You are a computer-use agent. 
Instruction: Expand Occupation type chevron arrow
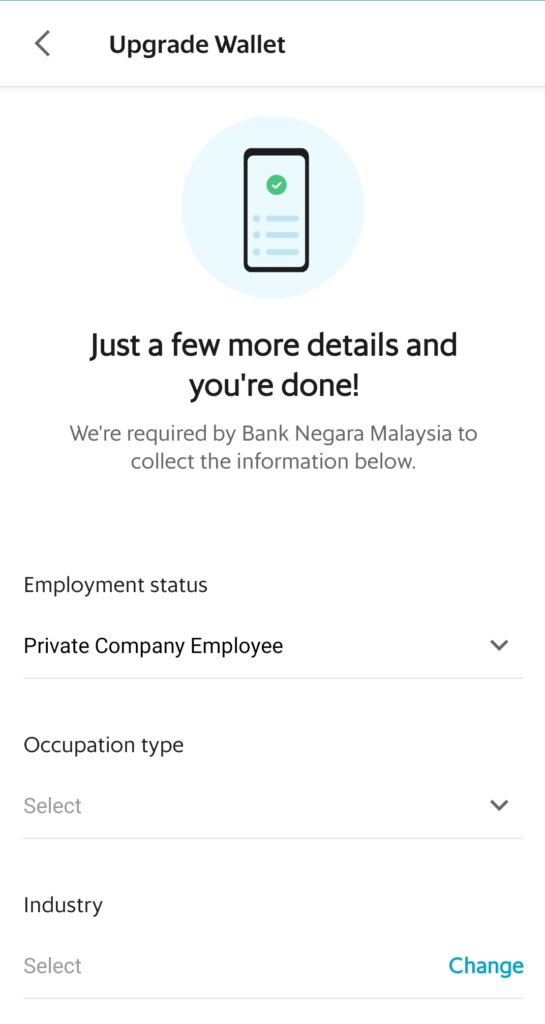click(x=499, y=805)
